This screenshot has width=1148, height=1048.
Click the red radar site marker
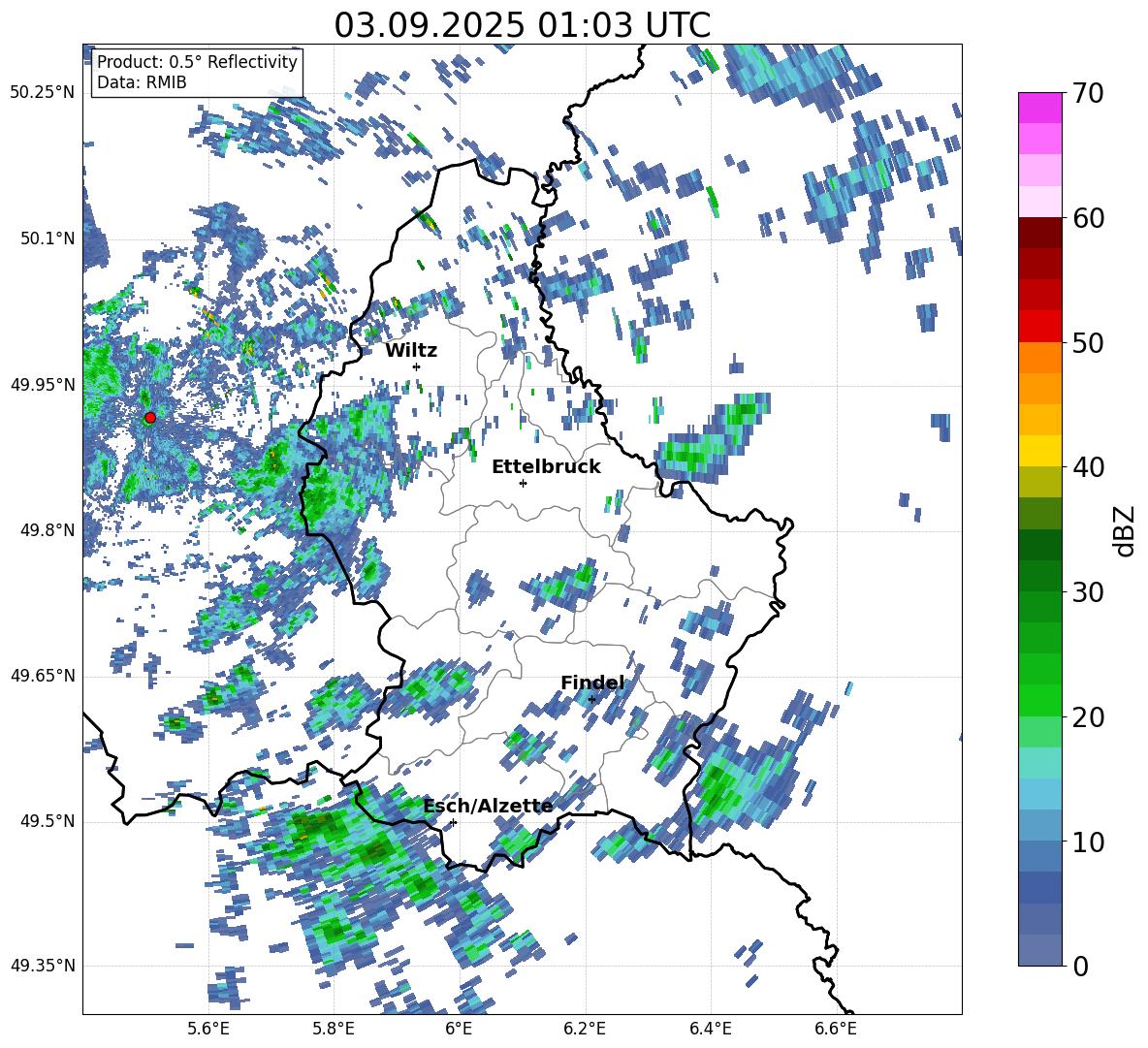(x=150, y=418)
